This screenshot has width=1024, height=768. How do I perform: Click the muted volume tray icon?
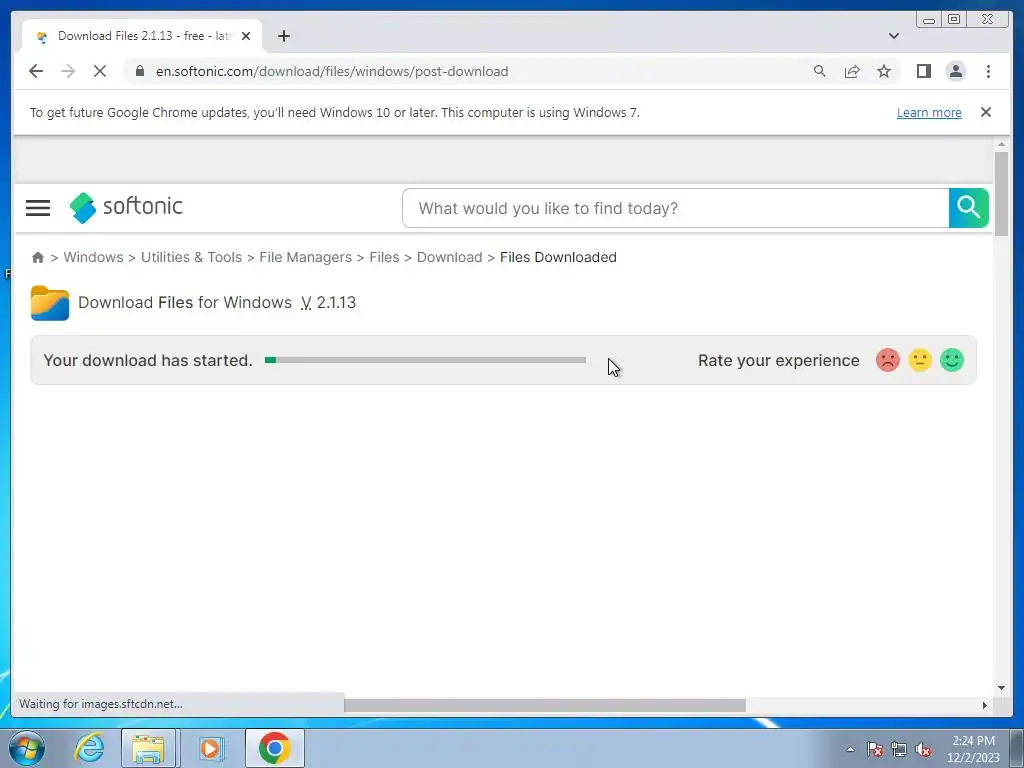tap(923, 749)
